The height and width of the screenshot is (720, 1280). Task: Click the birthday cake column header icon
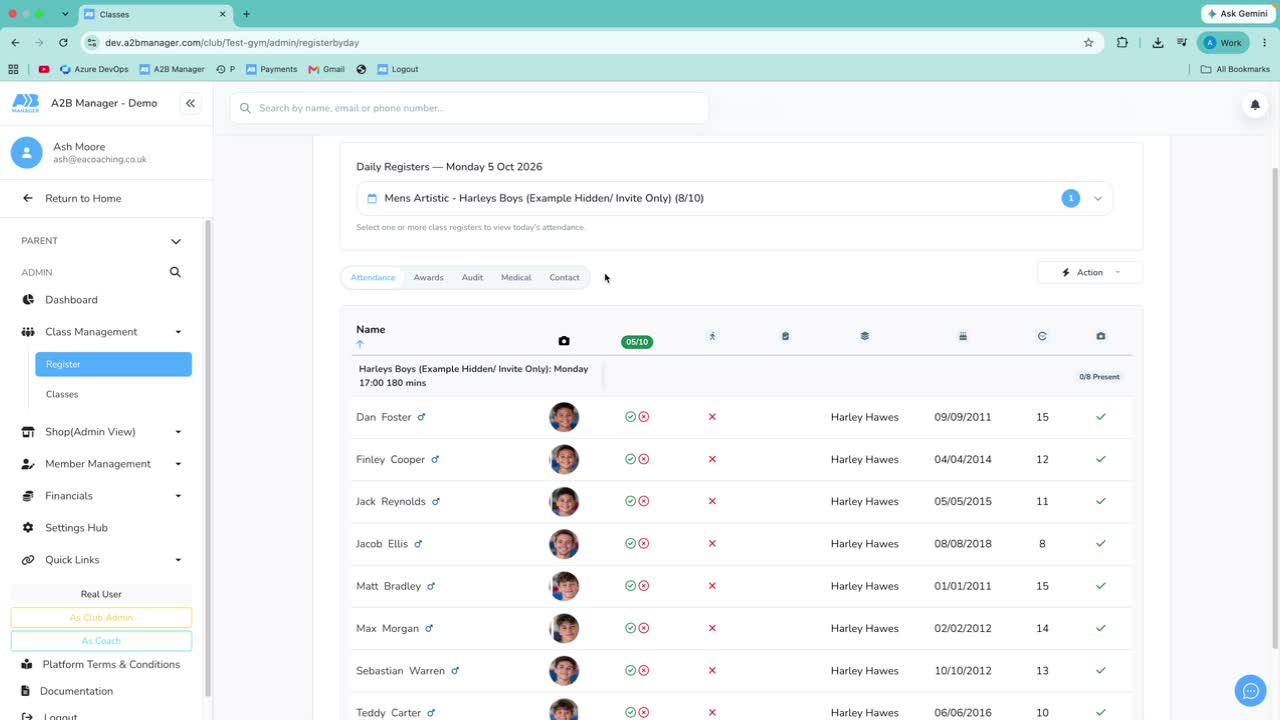click(x=963, y=336)
